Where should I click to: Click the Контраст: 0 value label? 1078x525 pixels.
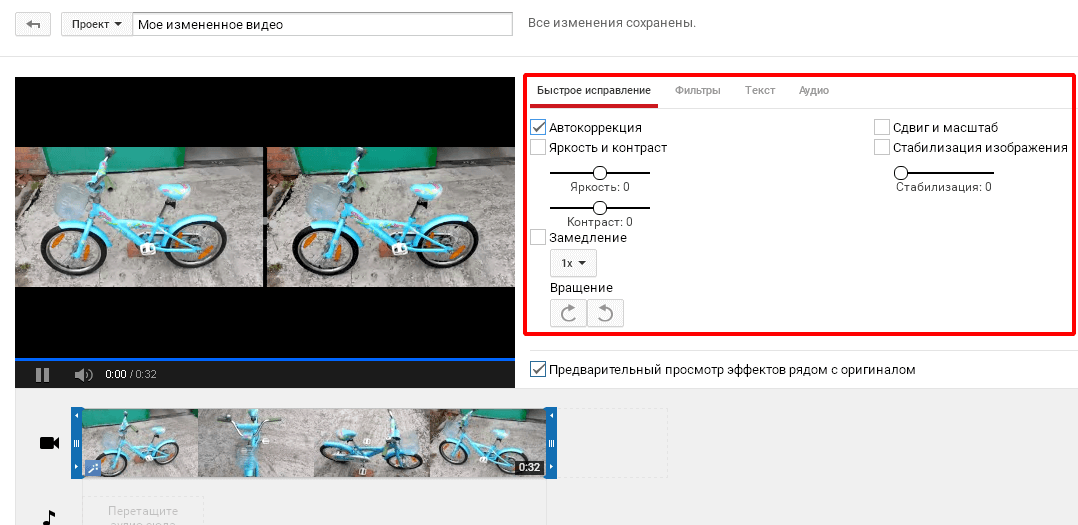click(x=600, y=222)
